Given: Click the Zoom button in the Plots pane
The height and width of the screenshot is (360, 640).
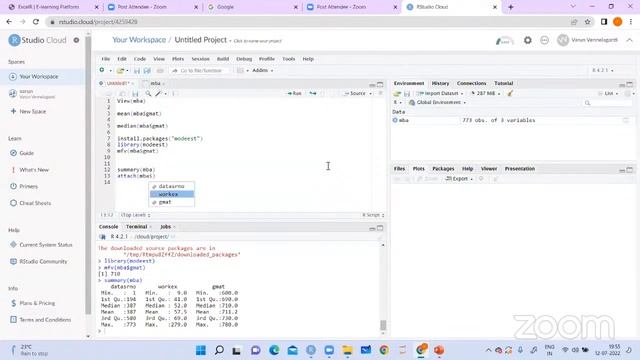Looking at the screenshot, I should coord(428,179).
